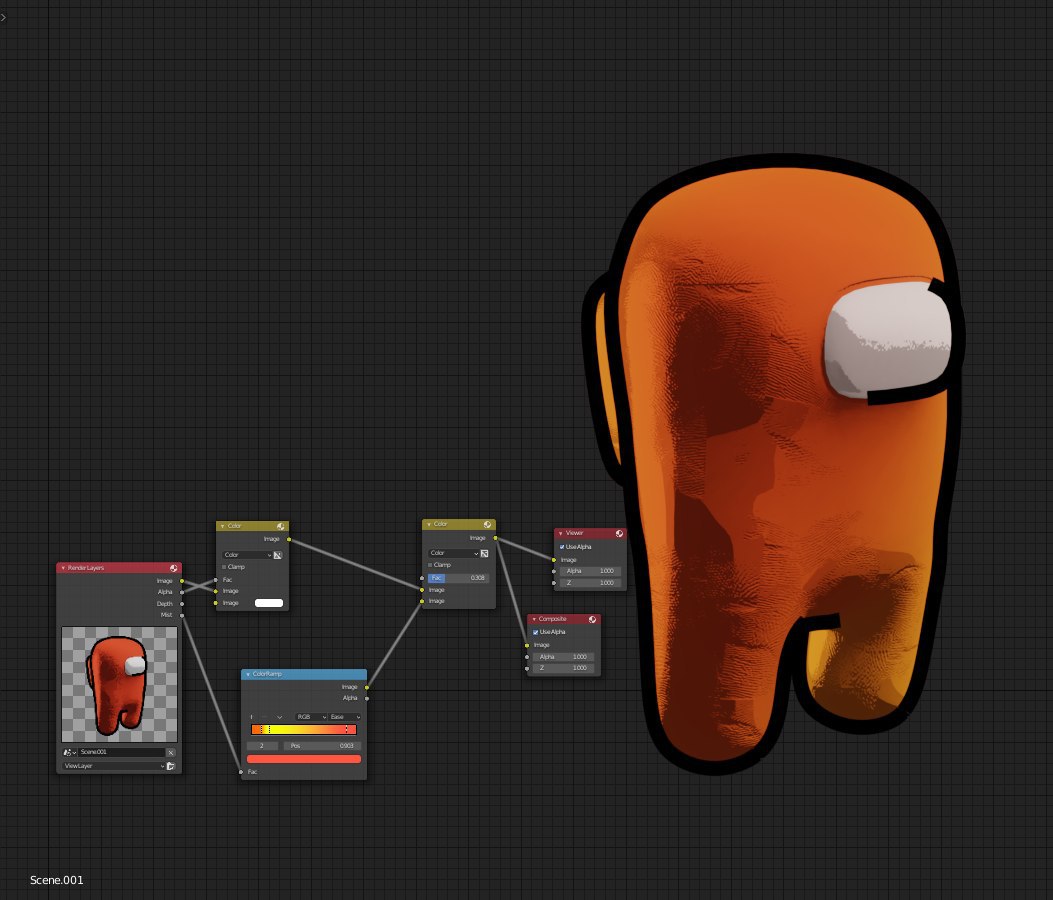Image resolution: width=1053 pixels, height=900 pixels.
Task: Collapse the Viewer node
Action: pyautogui.click(x=561, y=533)
